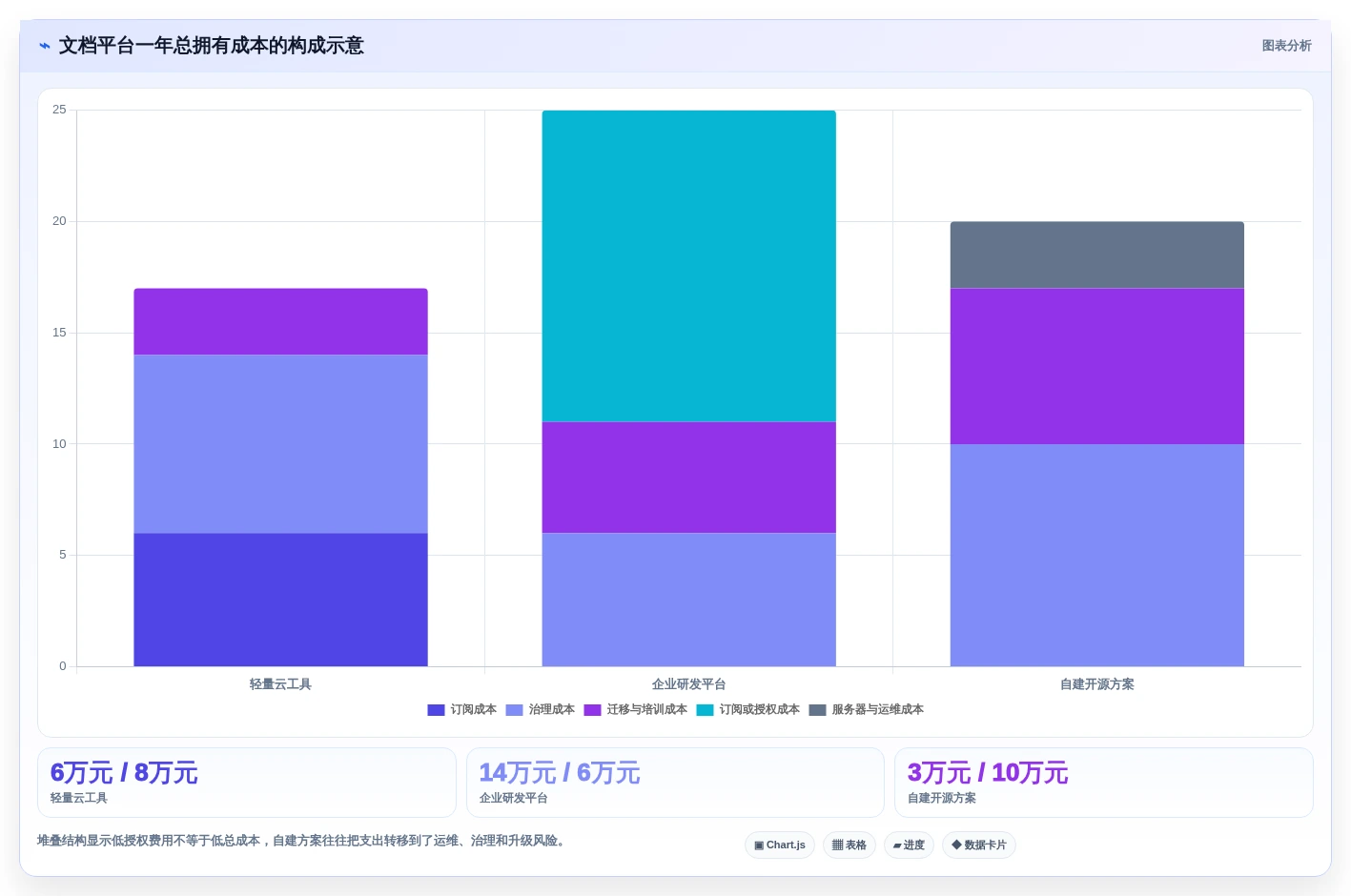The image size is (1351, 896).
Task: Click the gray 服务器与运维成本 legend swatch
Action: [817, 710]
